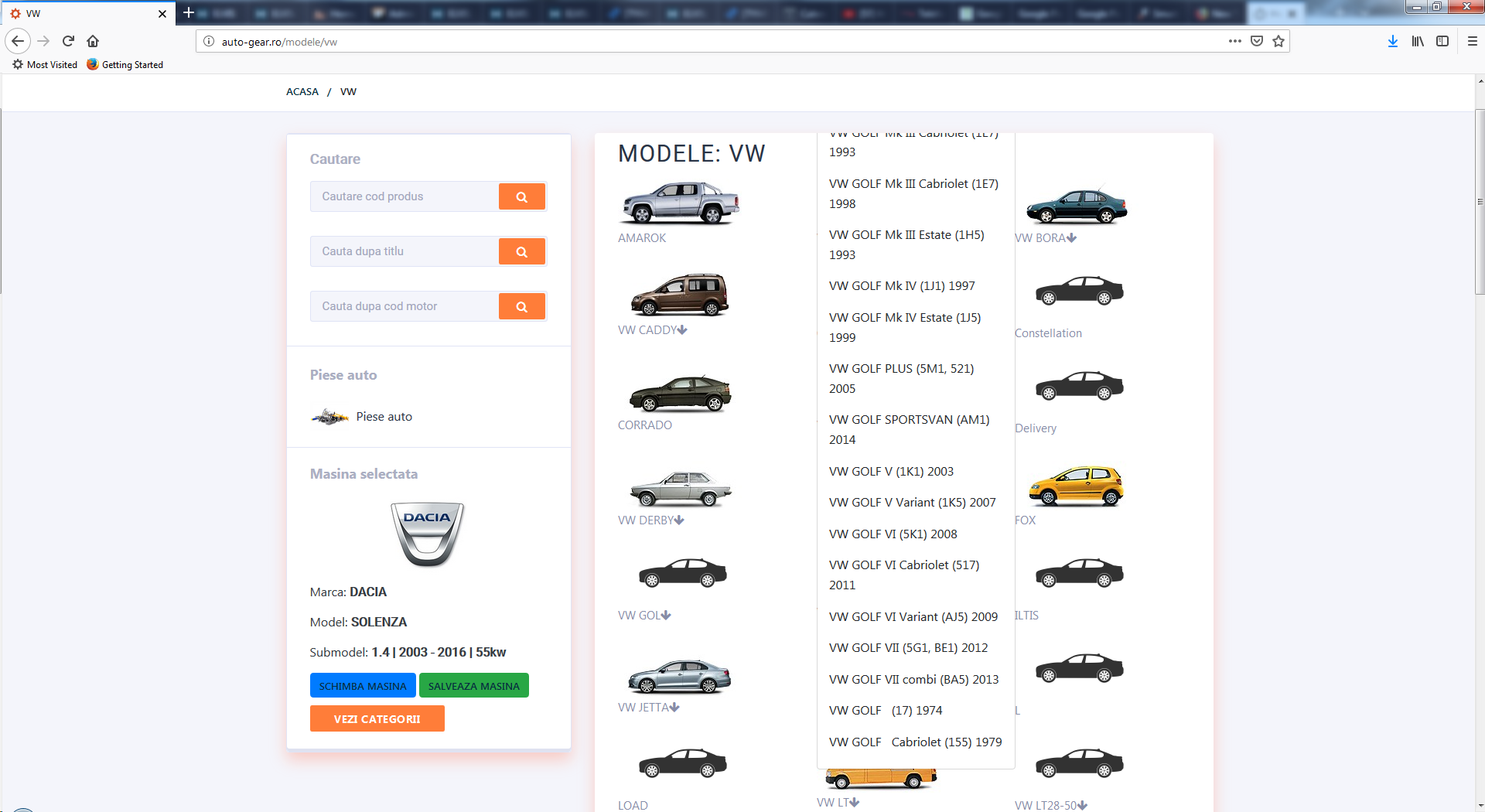
Task: Open the Constellation model link
Action: [x=1048, y=333]
